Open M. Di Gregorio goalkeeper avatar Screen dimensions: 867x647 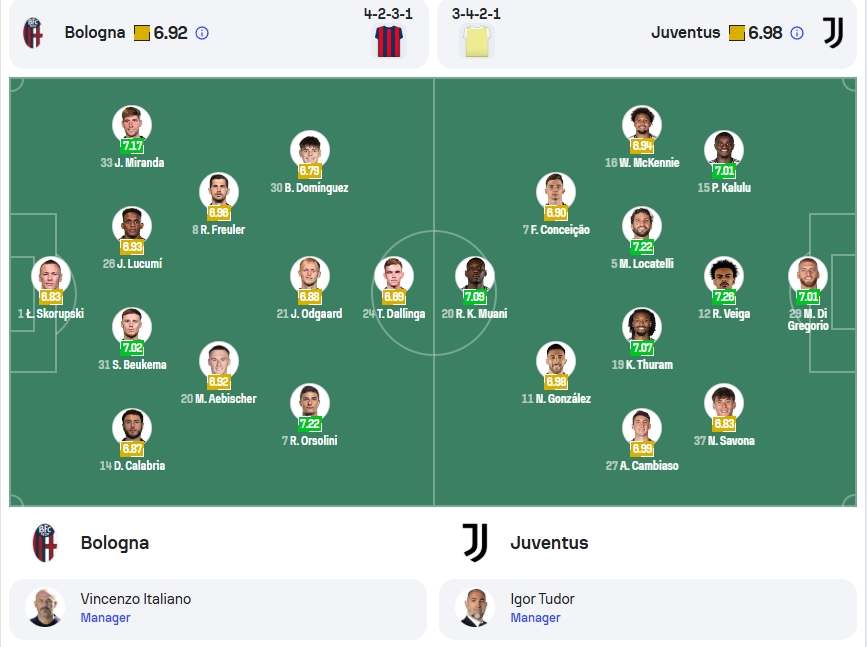point(808,276)
